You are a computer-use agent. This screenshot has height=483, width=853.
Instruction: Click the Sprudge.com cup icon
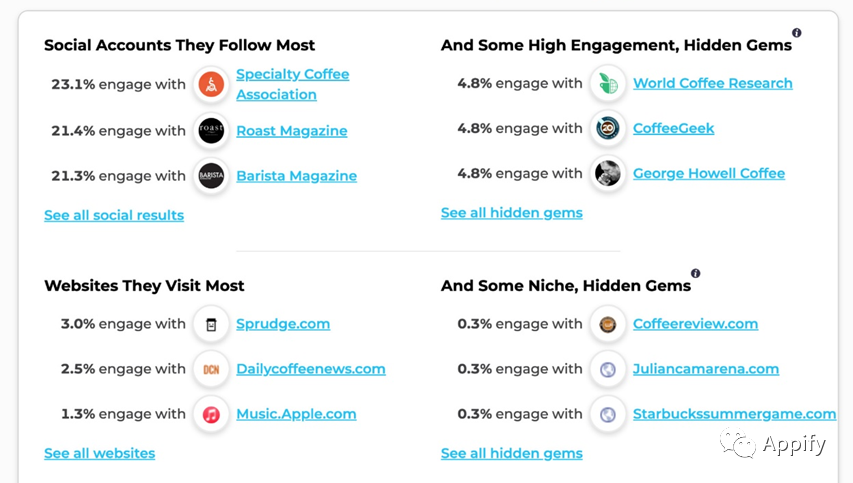pos(211,324)
